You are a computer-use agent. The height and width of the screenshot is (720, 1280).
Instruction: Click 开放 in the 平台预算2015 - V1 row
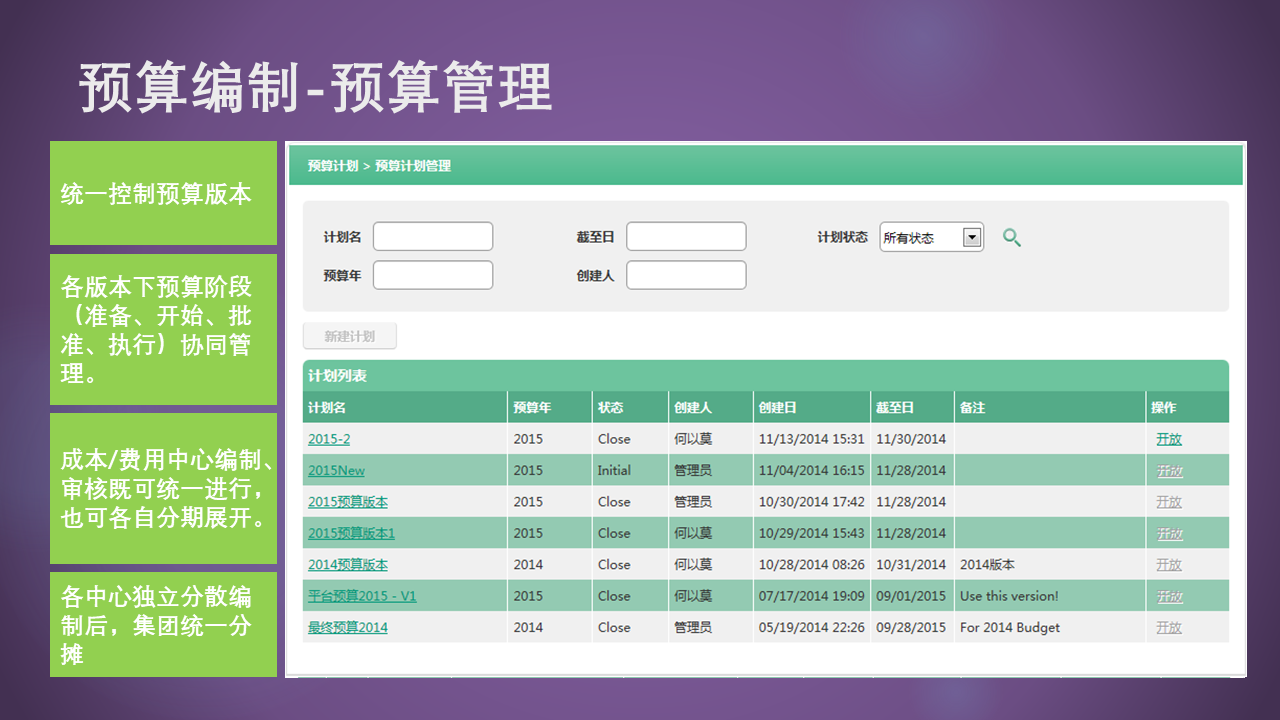pyautogui.click(x=1169, y=596)
